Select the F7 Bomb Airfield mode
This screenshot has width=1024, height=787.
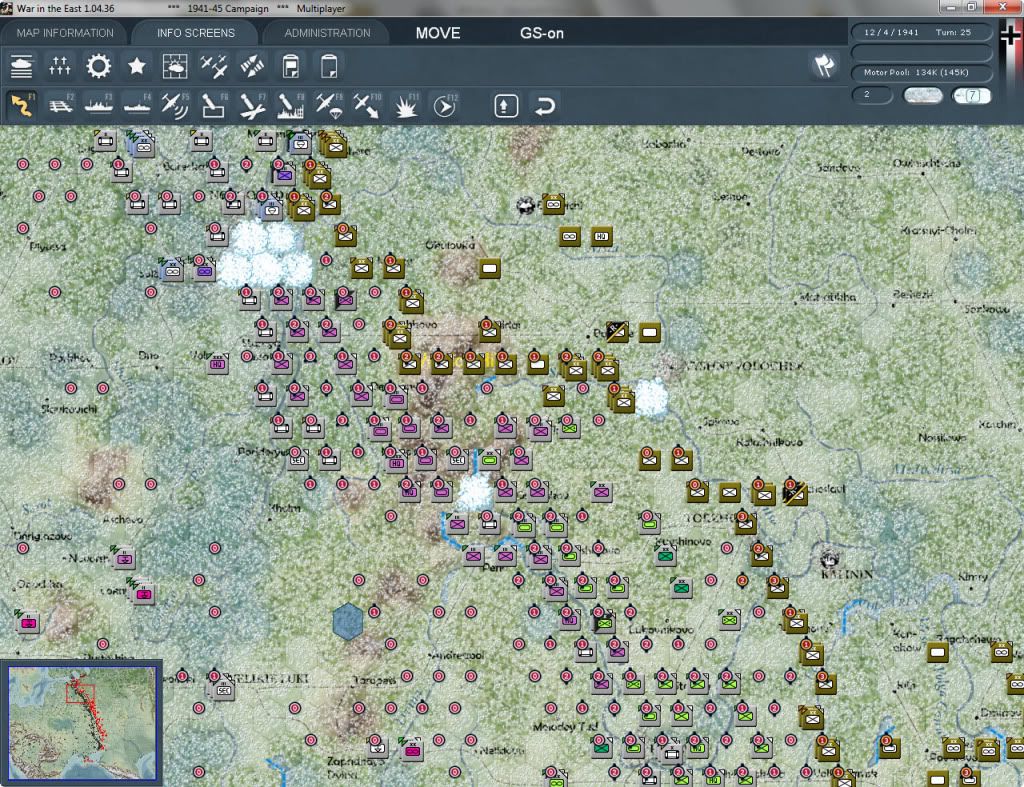252,105
